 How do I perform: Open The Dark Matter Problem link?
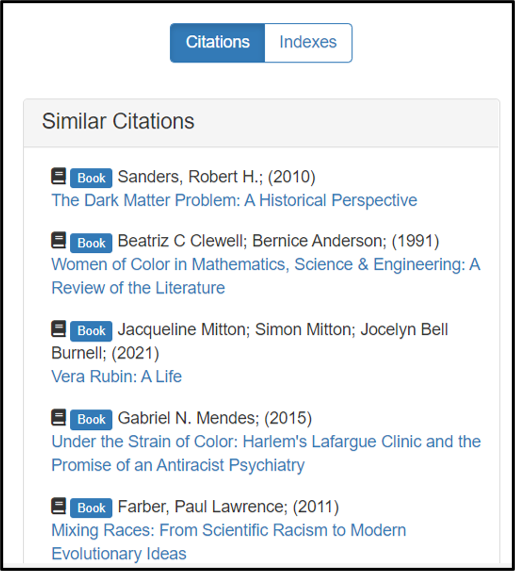[x=234, y=200]
